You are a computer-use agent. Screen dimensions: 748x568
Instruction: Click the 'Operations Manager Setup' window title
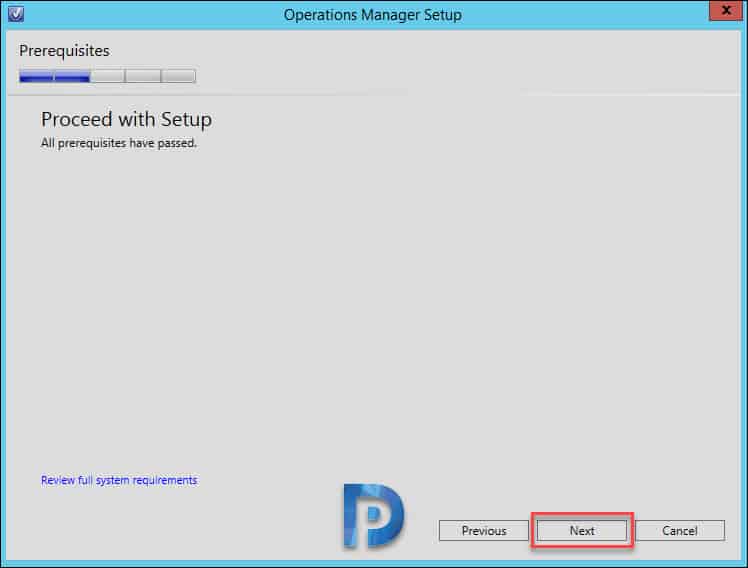click(373, 15)
